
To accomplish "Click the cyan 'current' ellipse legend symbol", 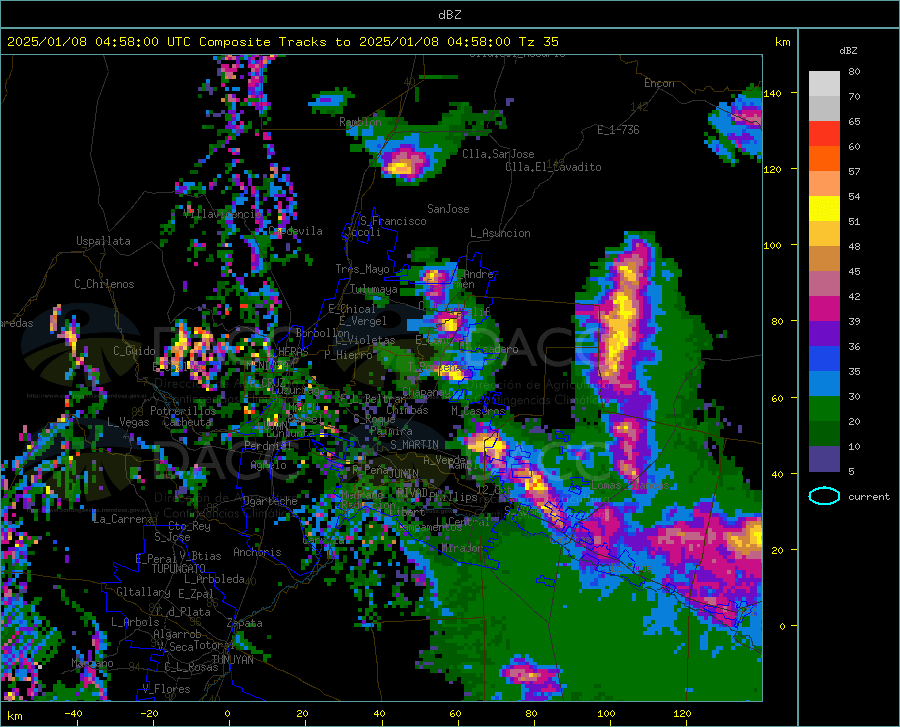I will [824, 496].
